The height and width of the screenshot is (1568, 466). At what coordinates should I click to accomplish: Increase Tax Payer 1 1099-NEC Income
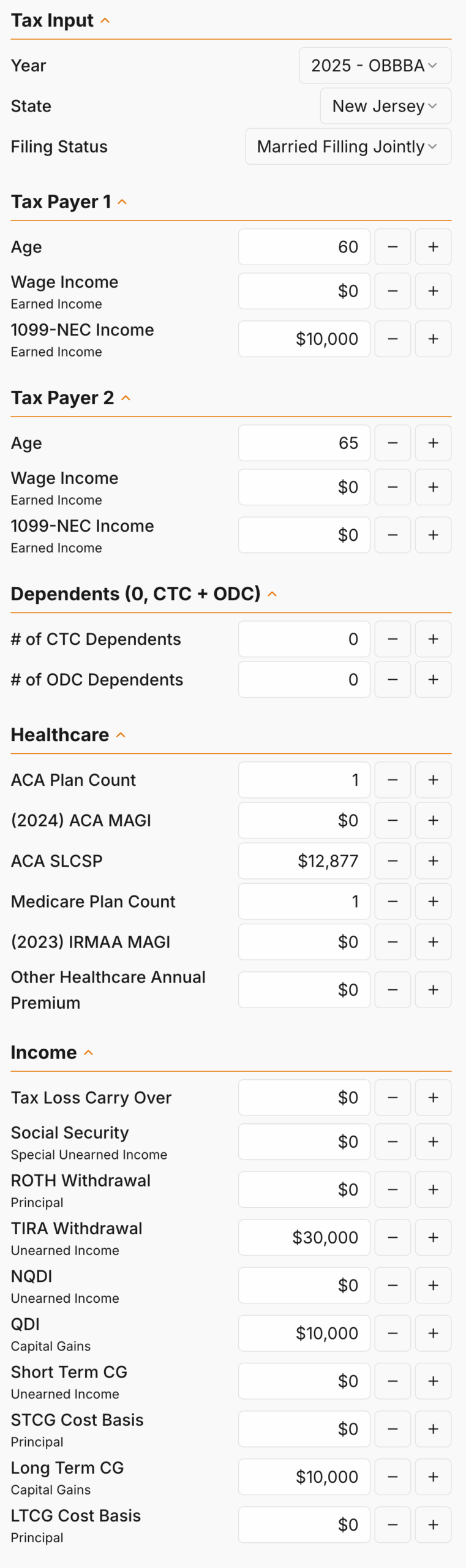[433, 339]
